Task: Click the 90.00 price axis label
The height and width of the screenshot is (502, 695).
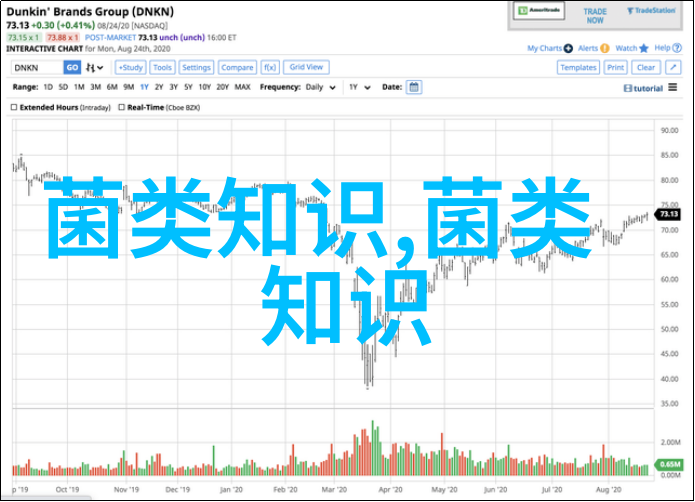Action: point(669,131)
